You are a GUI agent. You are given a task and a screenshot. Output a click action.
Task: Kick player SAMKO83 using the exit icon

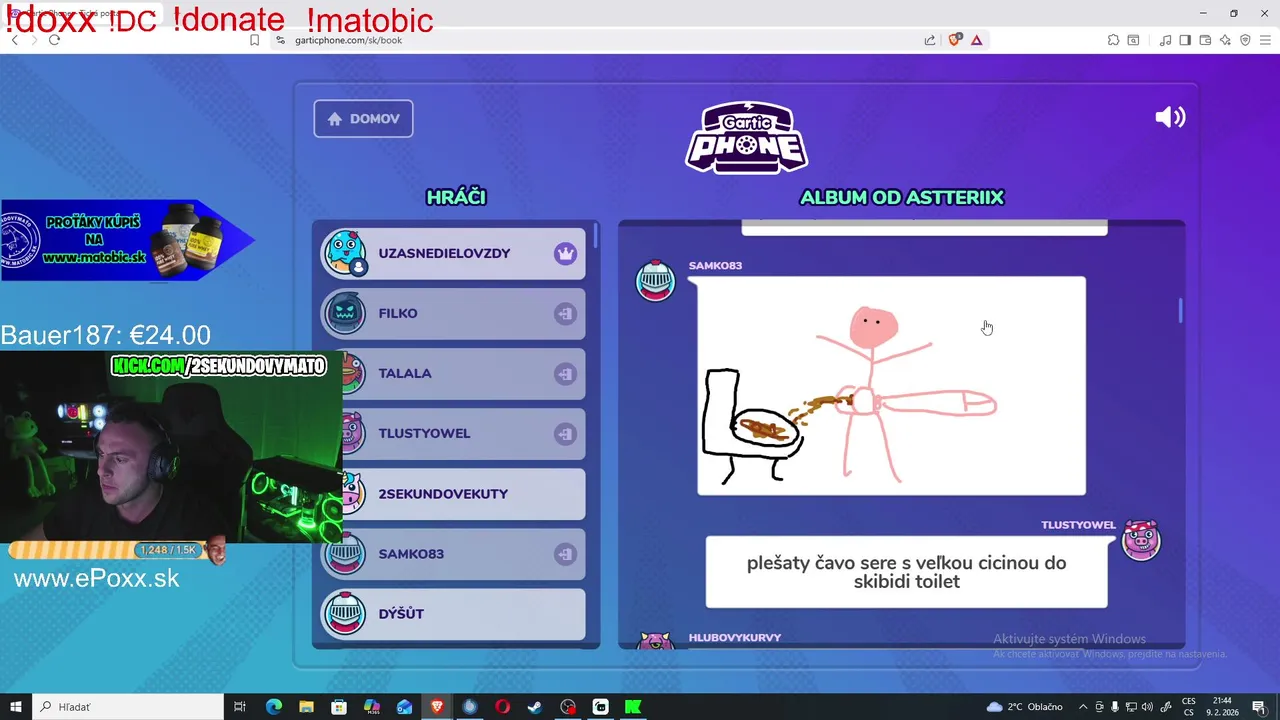pos(565,553)
